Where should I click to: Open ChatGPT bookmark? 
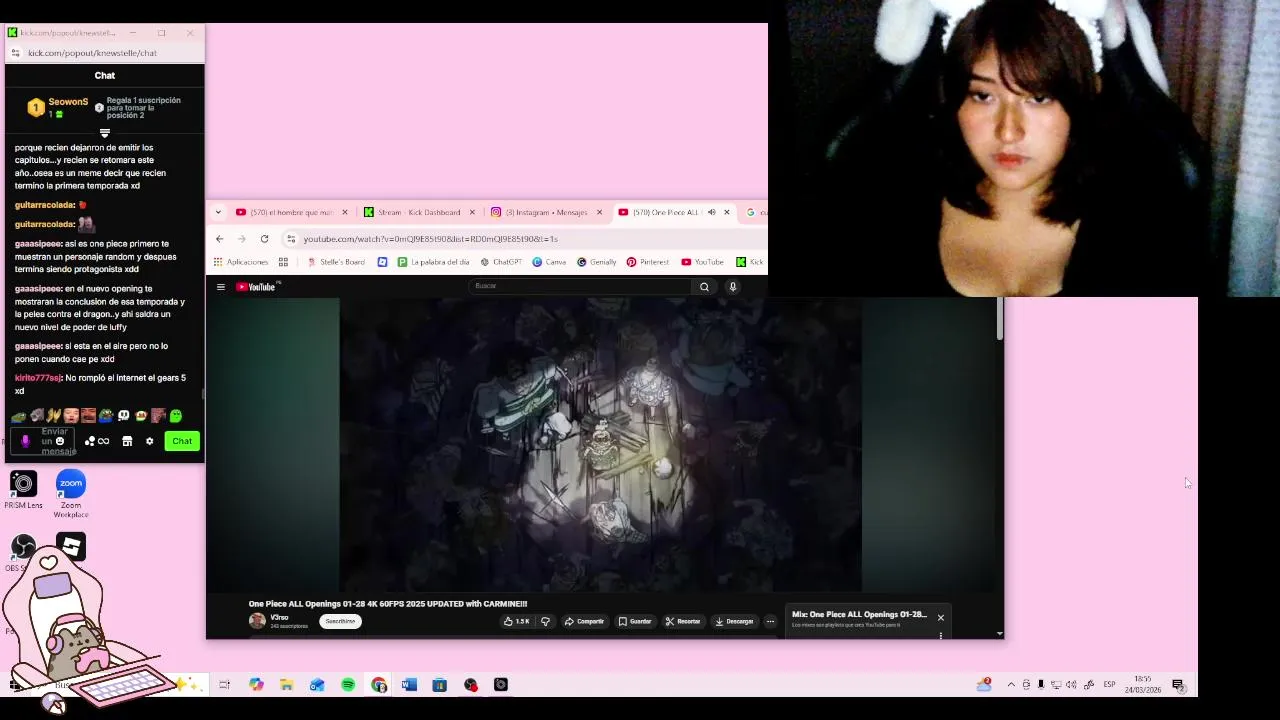(501, 262)
